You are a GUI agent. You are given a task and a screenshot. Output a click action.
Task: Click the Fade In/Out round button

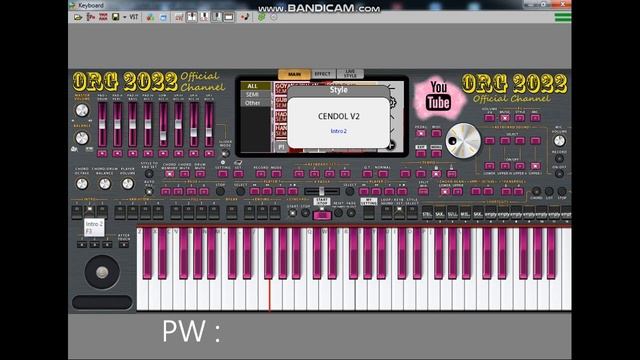pyautogui.click(x=351, y=213)
